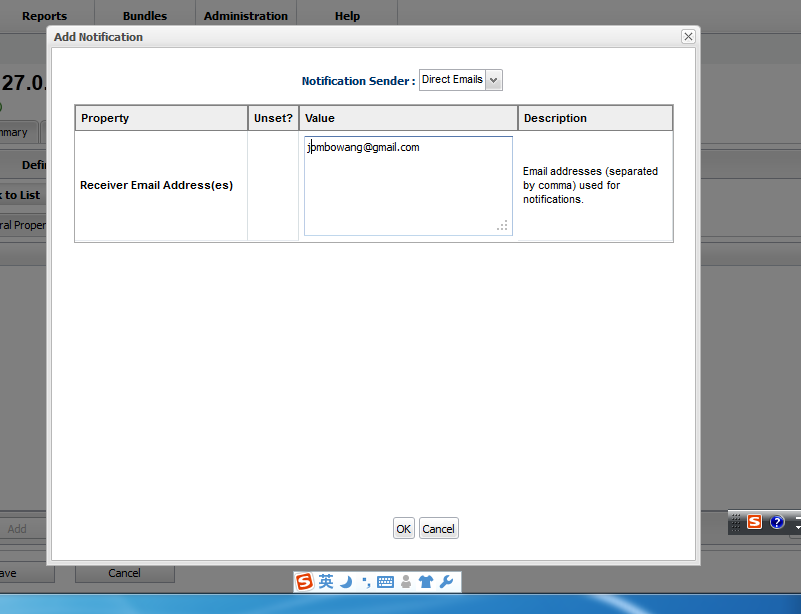Close the Add Notification dialog
The width and height of the screenshot is (801, 614).
tap(688, 37)
